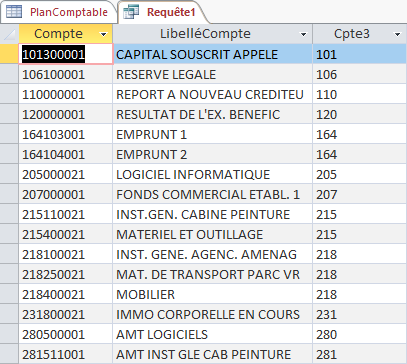Click EMPRUNT 2 cell
Image resolution: width=407 pixels, height=364 pixels.
tap(213, 154)
